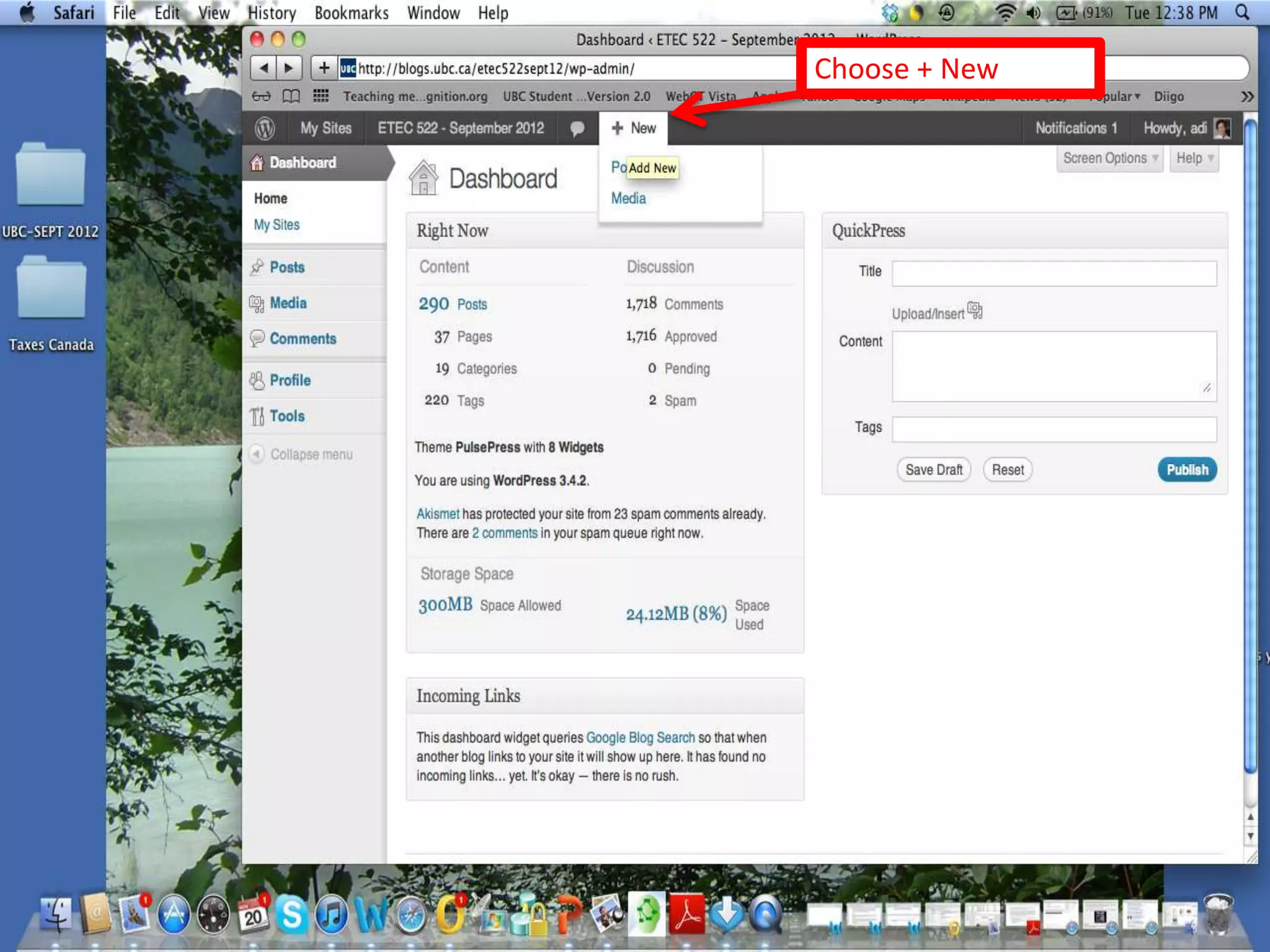Click the Spotlight magnifying glass icon
This screenshot has height=952, width=1270.
click(1242, 12)
